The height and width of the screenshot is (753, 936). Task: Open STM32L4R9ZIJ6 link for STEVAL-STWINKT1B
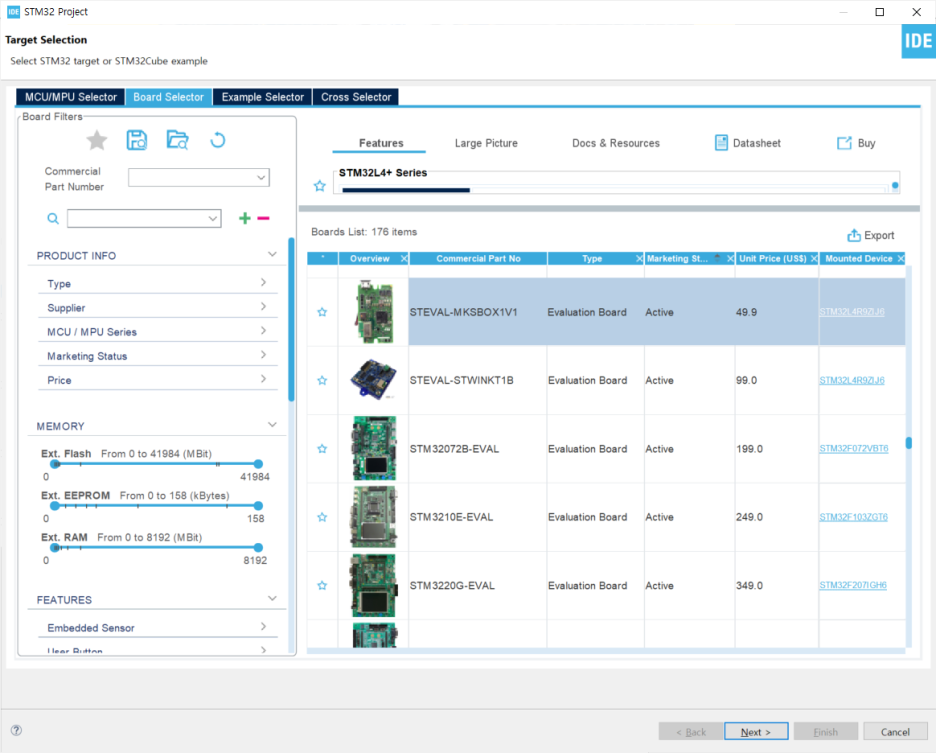[852, 380]
